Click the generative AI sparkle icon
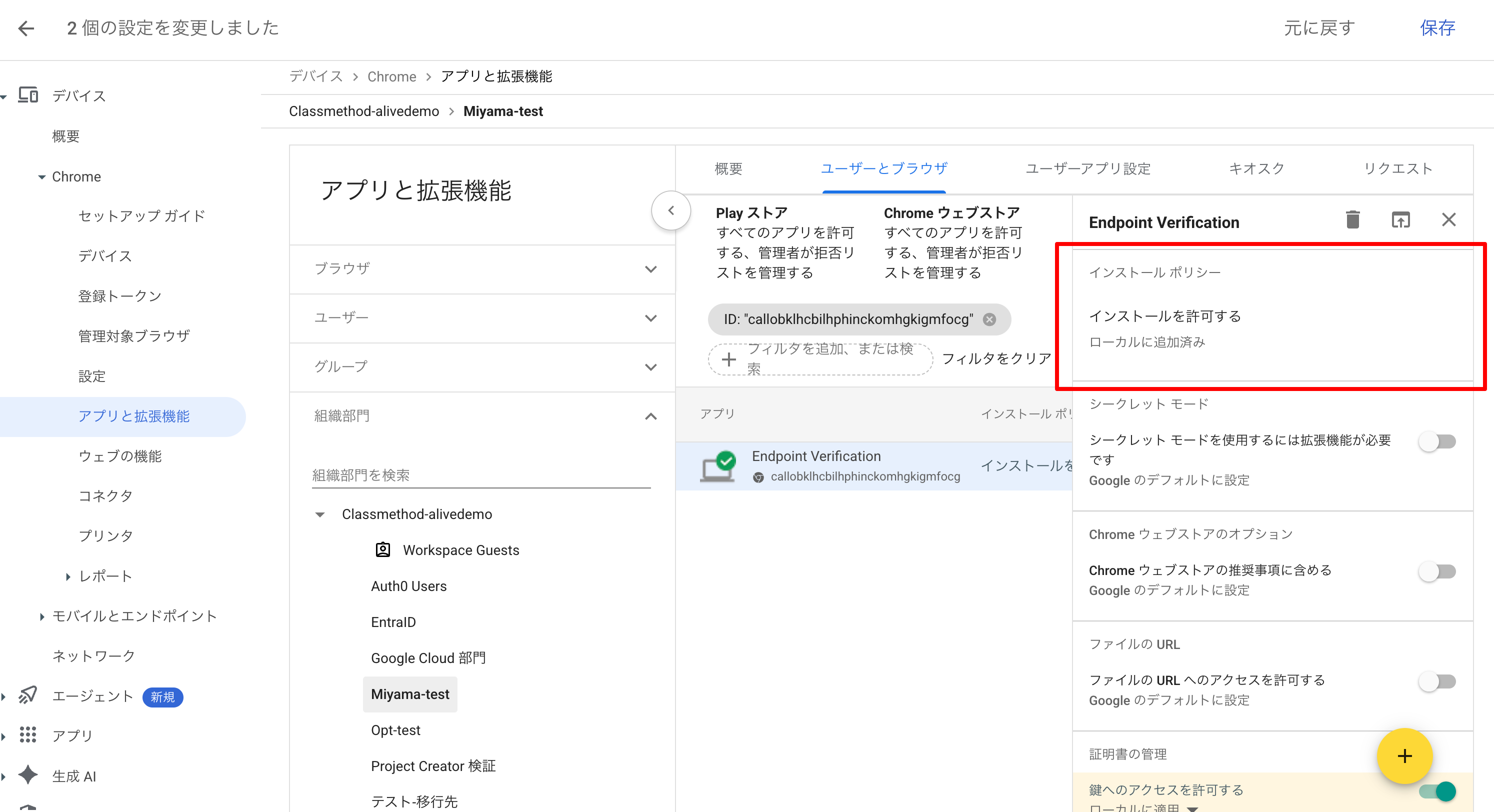This screenshot has width=1494, height=812. 28,775
